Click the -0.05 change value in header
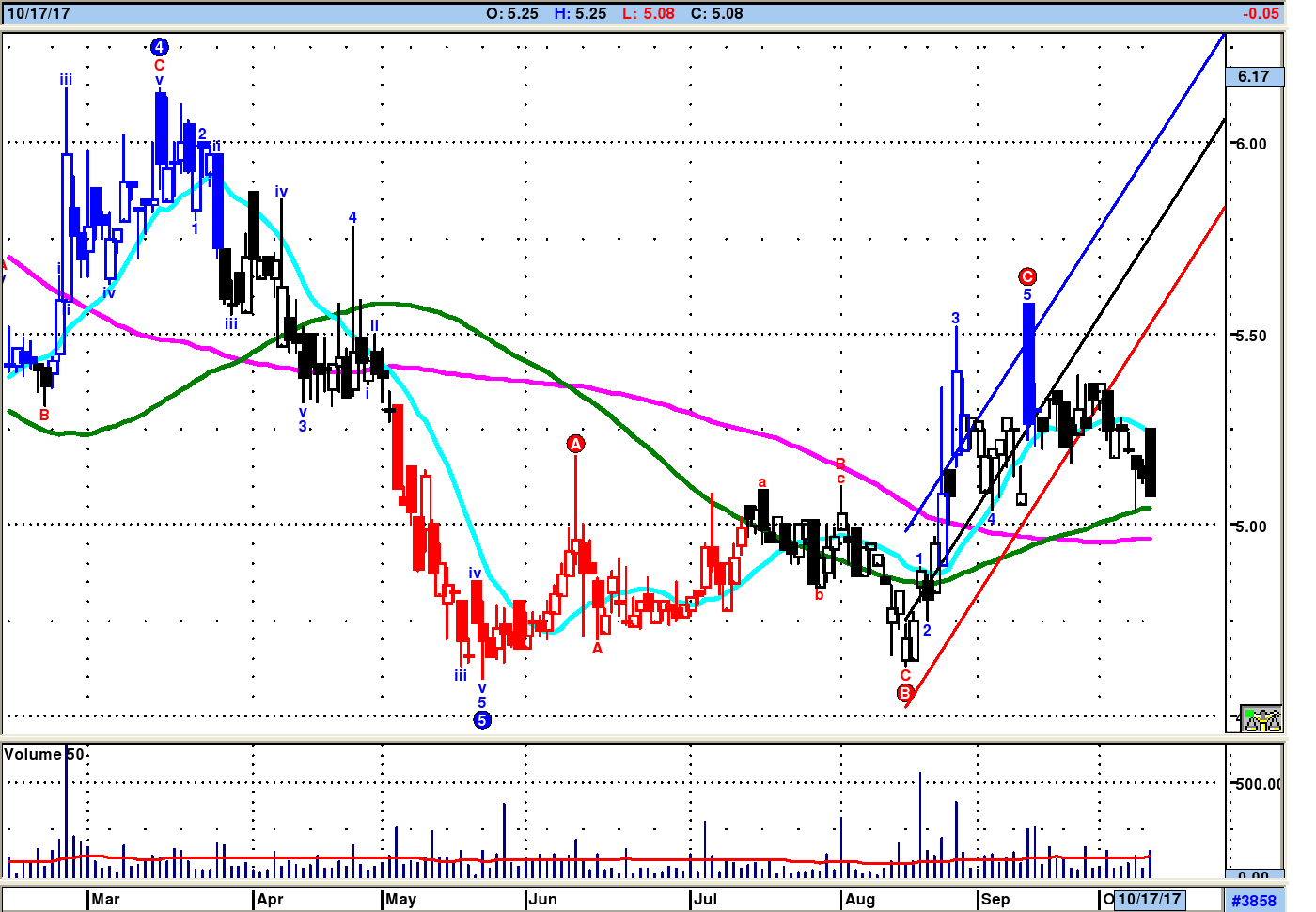Image resolution: width=1316 pixels, height=912 pixels. point(1260,13)
